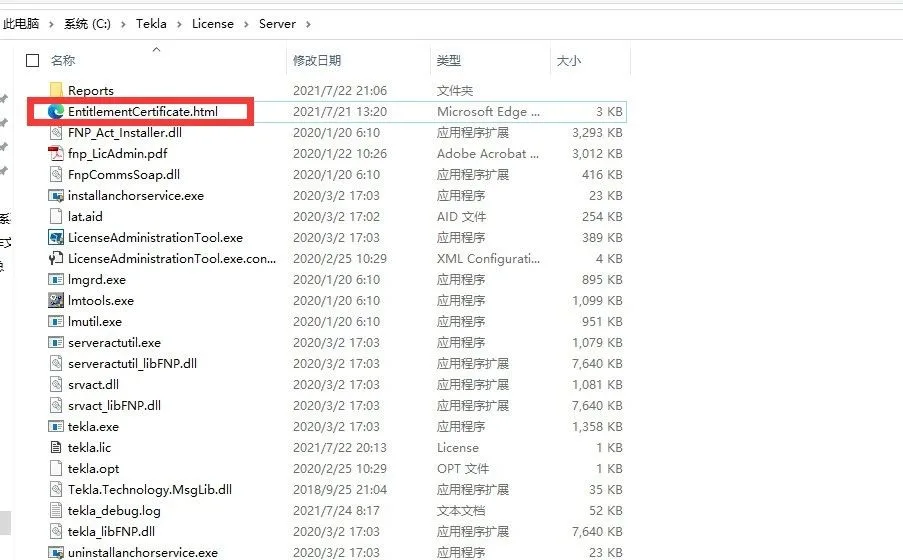Click the EntitlementCertificate.html Edge icon
Screen dimensions: 903x560
click(x=56, y=111)
